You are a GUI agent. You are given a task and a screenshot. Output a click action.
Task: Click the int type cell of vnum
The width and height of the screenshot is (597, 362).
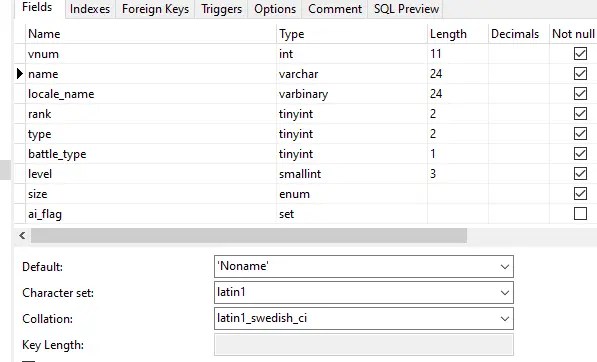coord(352,54)
